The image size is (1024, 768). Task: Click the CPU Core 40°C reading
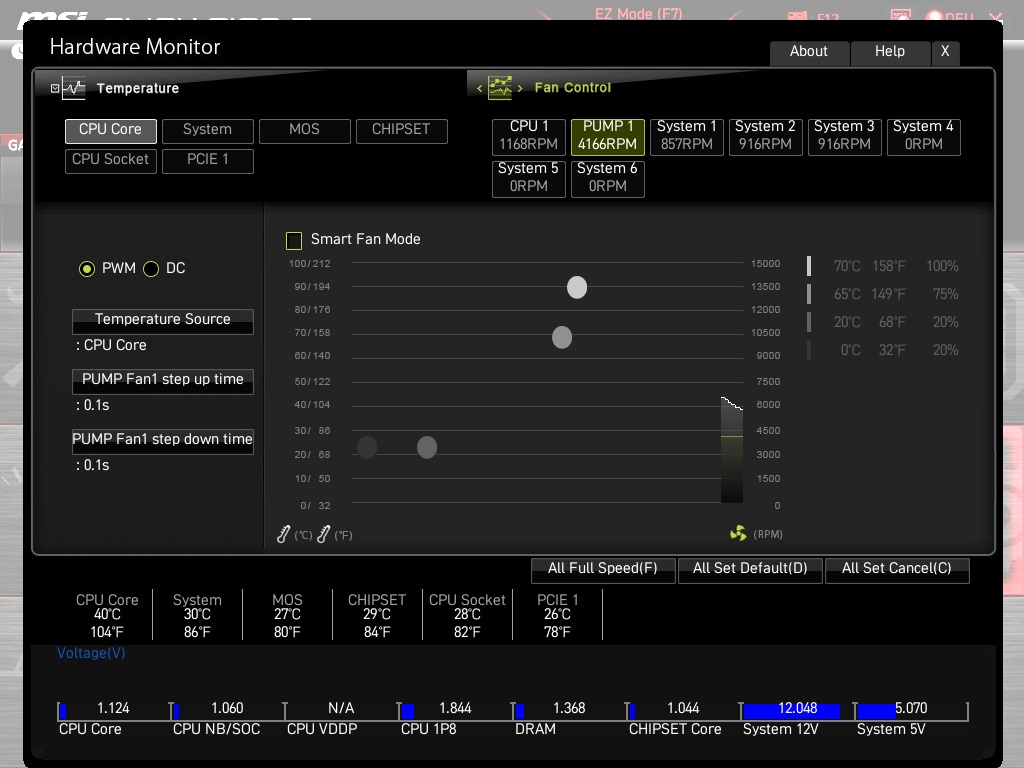point(107,615)
